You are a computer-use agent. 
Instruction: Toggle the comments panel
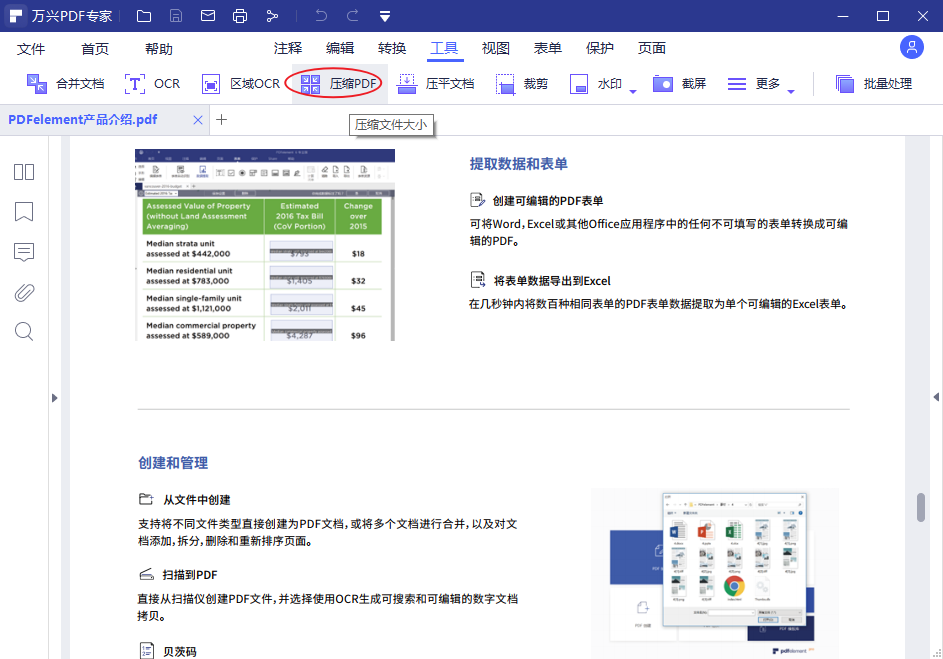point(24,252)
